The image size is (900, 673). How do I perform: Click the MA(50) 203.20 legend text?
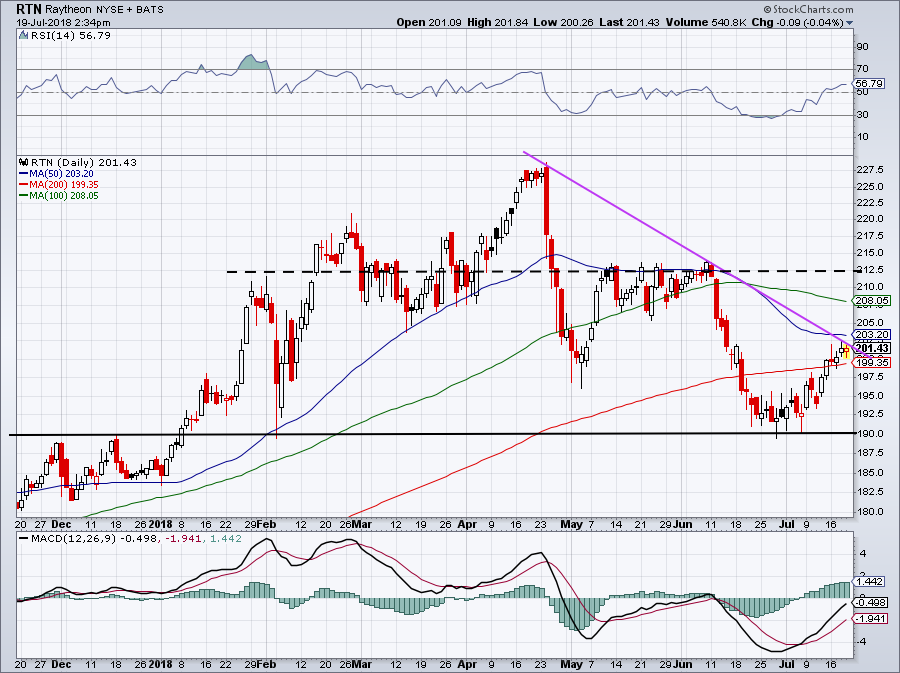[x=61, y=173]
